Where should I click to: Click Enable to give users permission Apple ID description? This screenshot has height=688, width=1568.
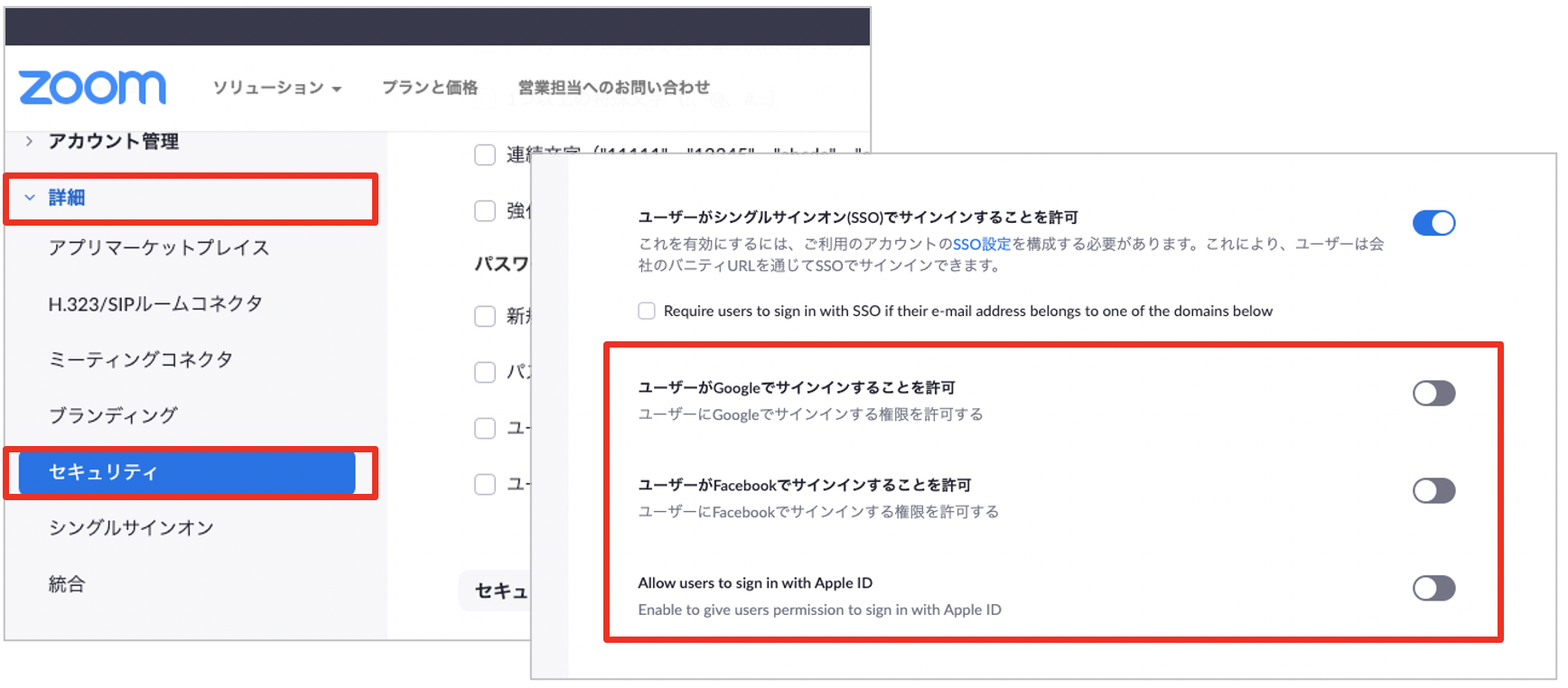[819, 609]
